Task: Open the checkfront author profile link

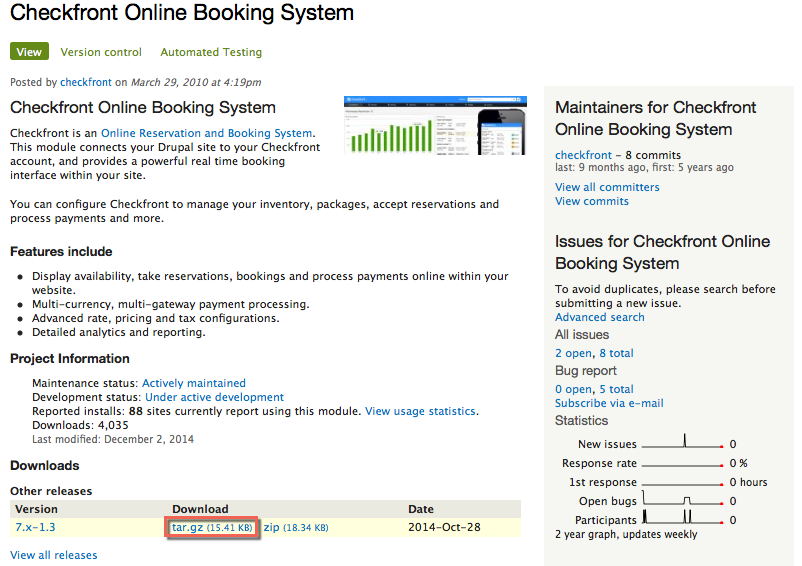Action: coord(85,82)
